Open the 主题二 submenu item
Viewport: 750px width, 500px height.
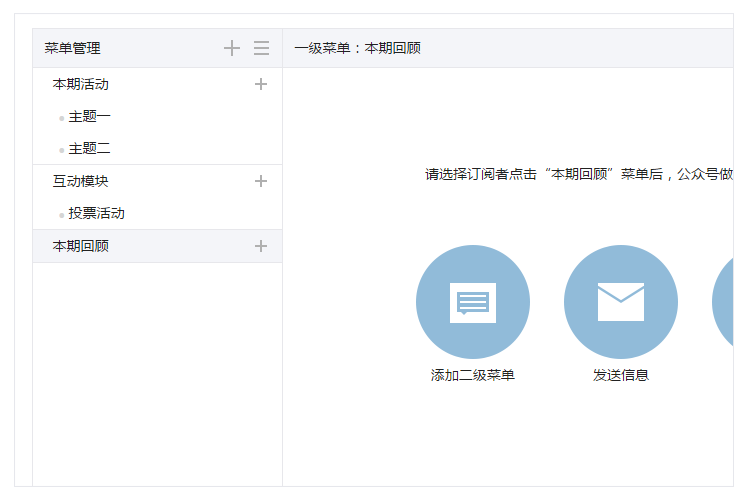tap(89, 149)
